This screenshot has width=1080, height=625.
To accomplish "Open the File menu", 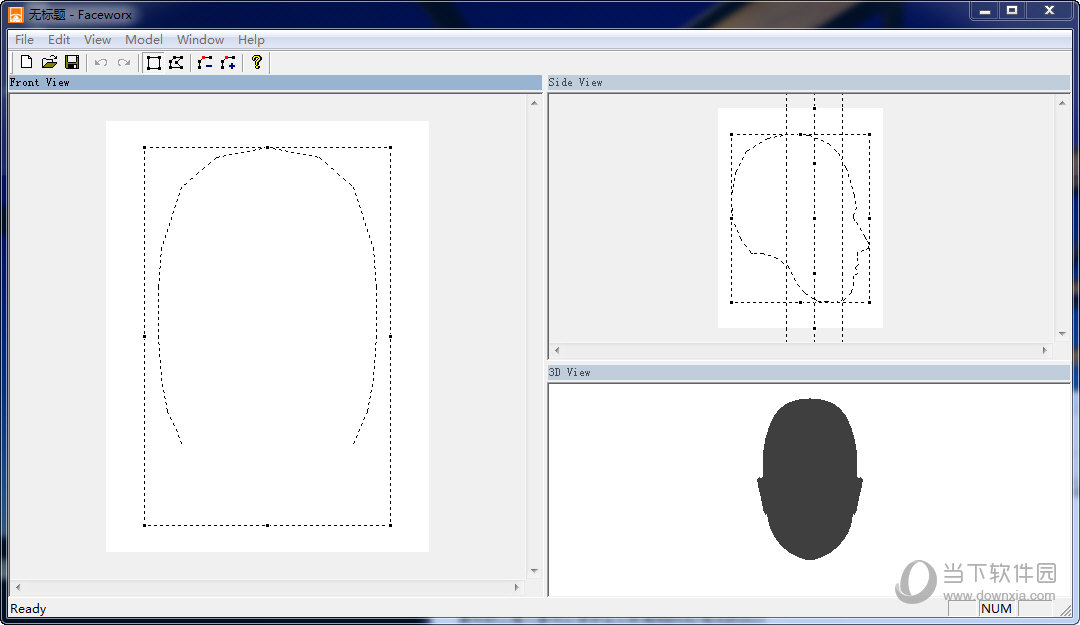I will 24,40.
